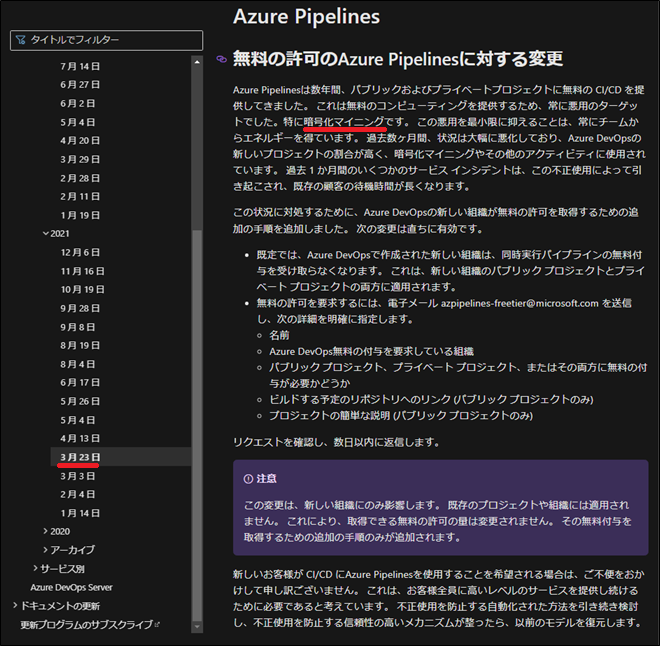
Task: Open the 更新プログラムのサブスクライブ link
Action: 86,625
